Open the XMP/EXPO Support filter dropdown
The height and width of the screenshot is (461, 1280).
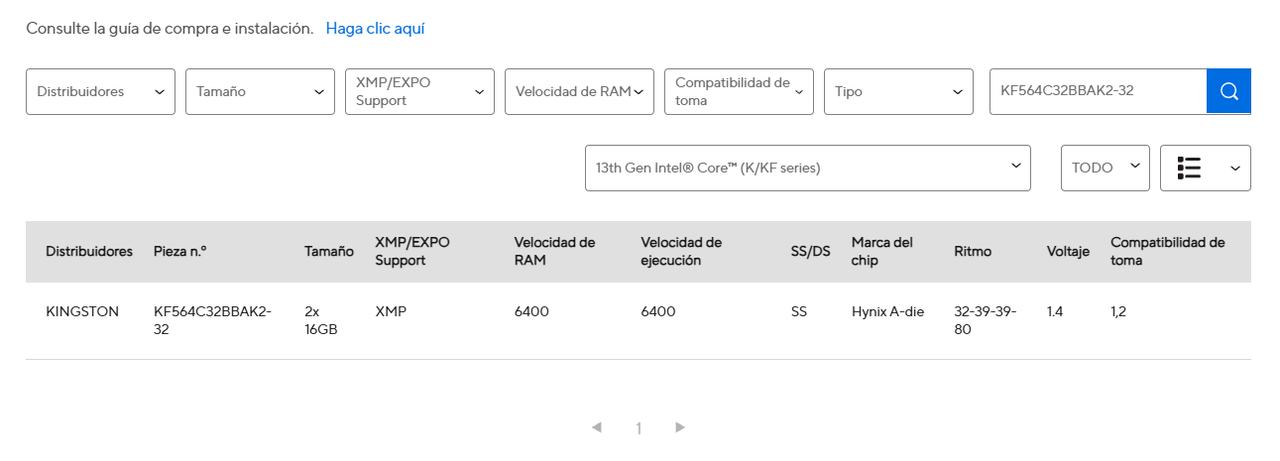pos(420,91)
